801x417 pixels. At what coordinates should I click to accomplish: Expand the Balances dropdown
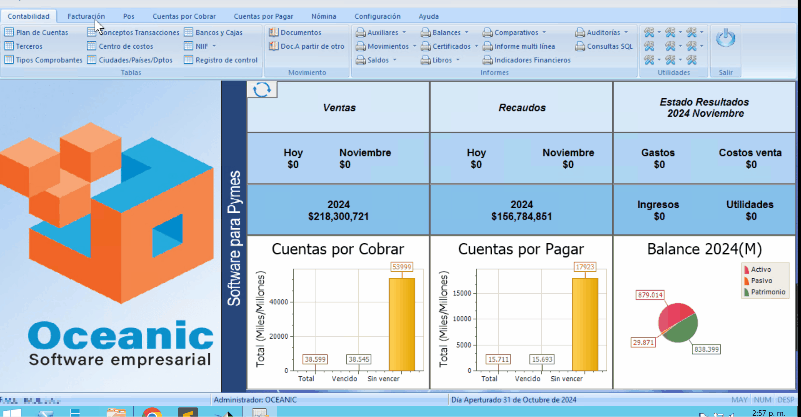pyautogui.click(x=466, y=32)
